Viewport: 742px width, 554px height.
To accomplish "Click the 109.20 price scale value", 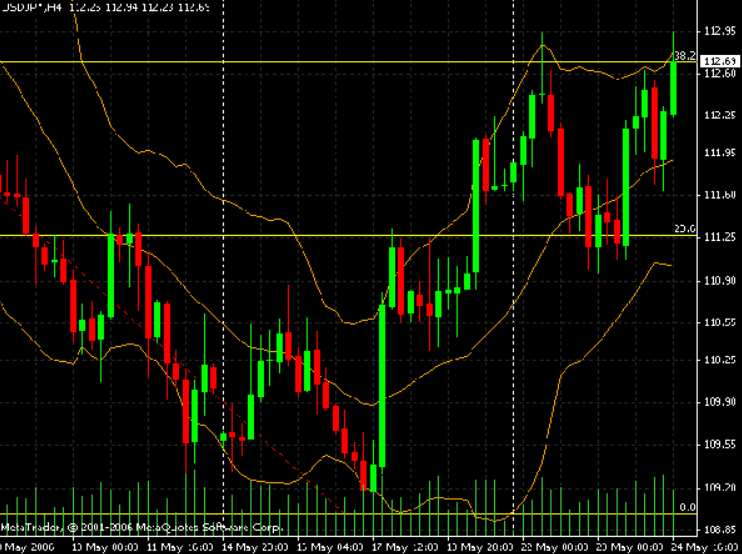I will tap(720, 487).
